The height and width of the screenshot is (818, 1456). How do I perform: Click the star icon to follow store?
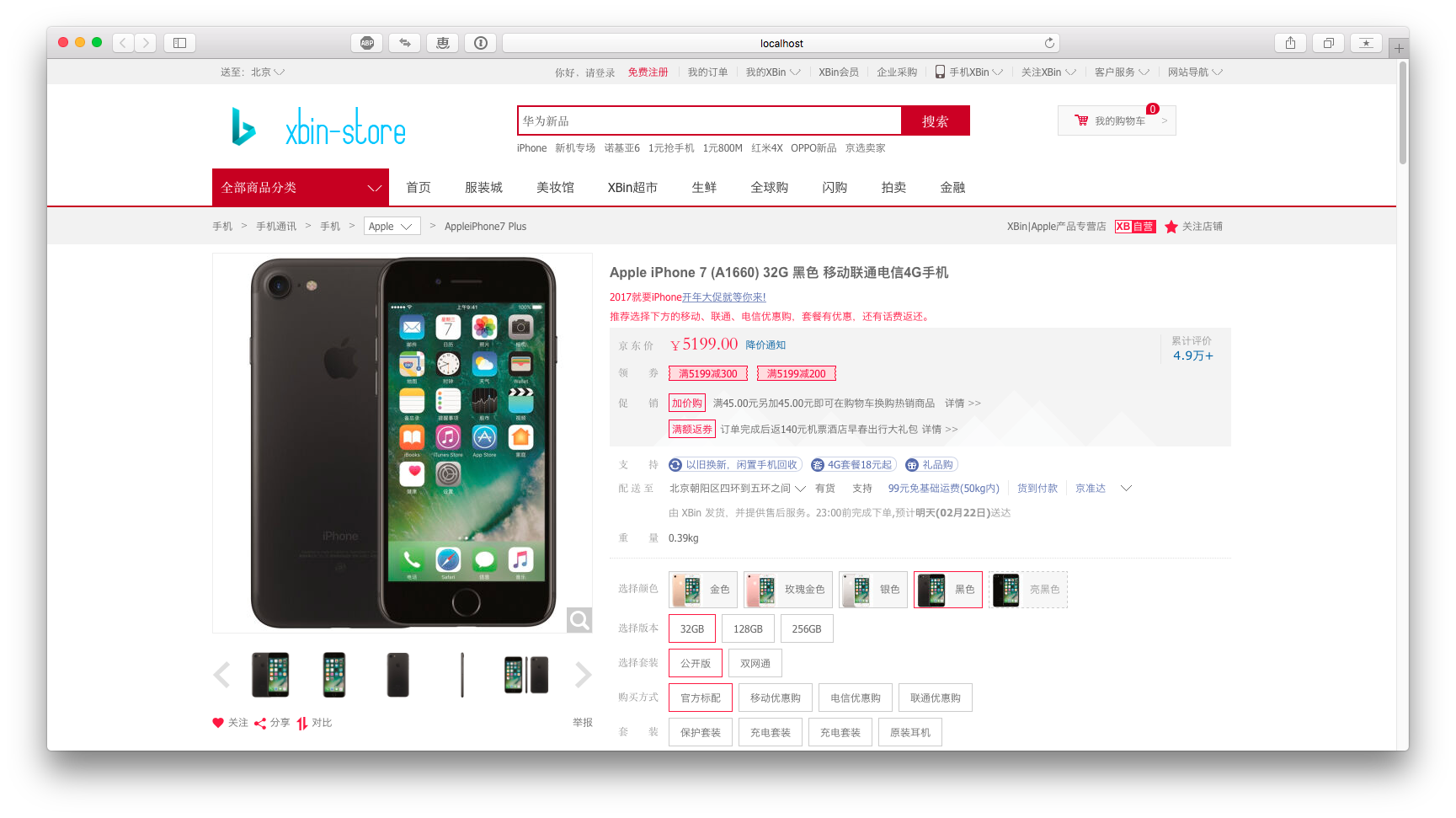1171,227
